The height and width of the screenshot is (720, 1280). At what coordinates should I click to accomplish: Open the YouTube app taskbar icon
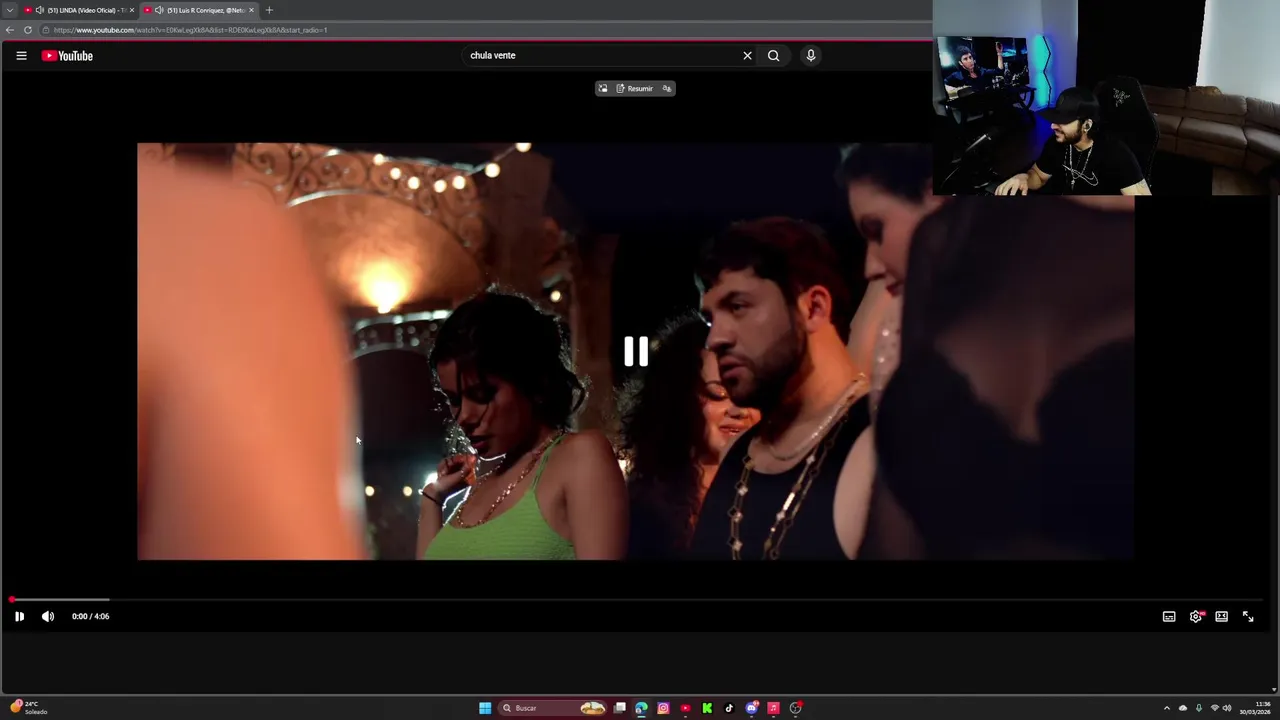(x=685, y=708)
